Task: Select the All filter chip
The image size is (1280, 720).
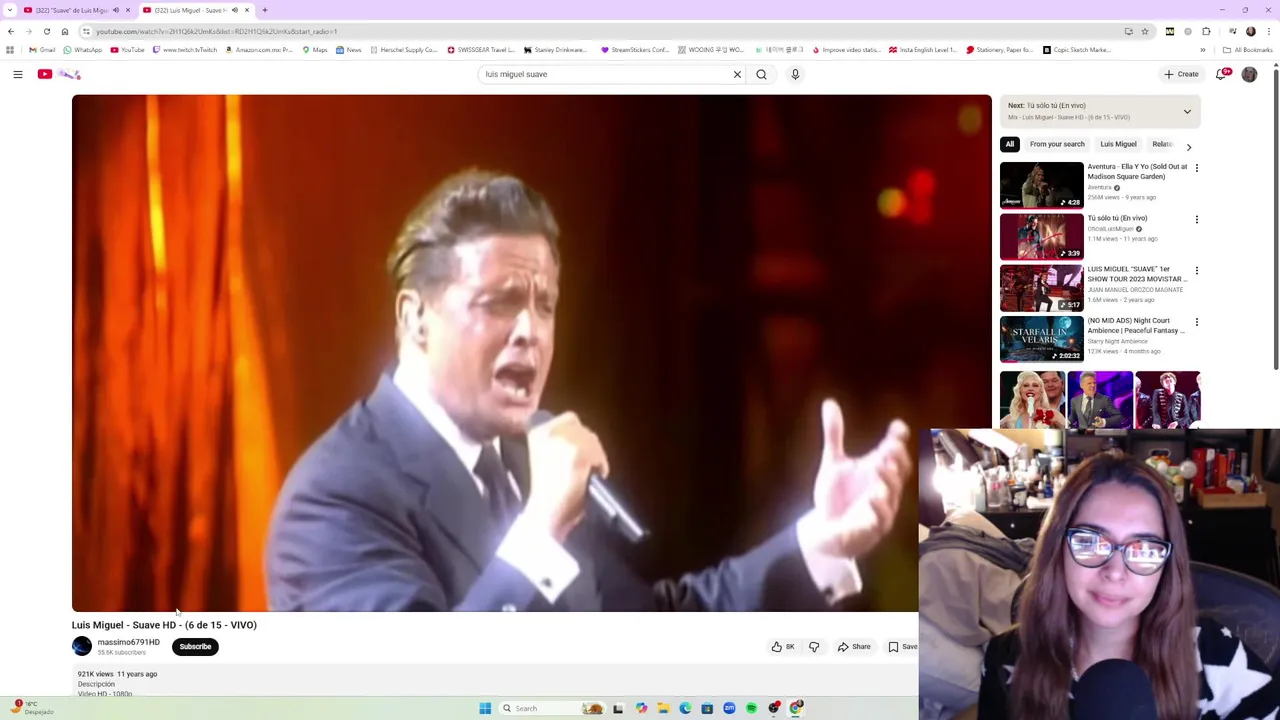Action: click(1010, 144)
